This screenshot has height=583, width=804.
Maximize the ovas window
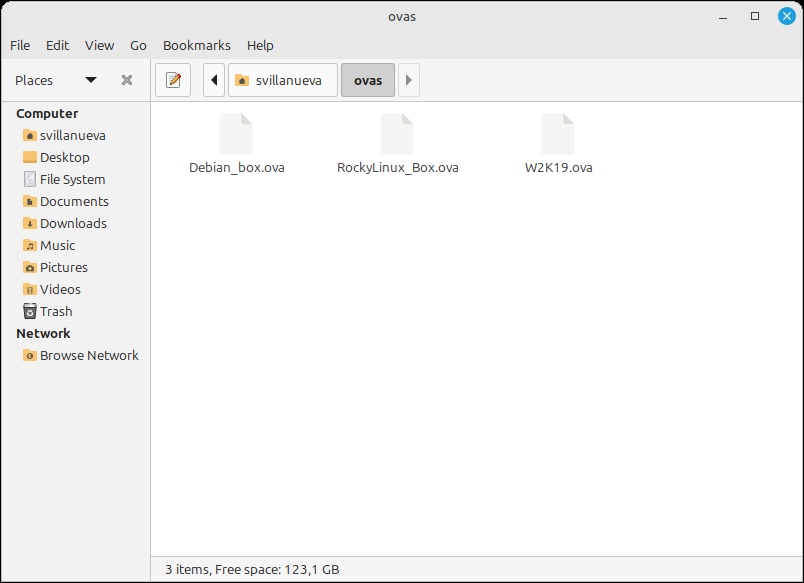click(x=755, y=16)
